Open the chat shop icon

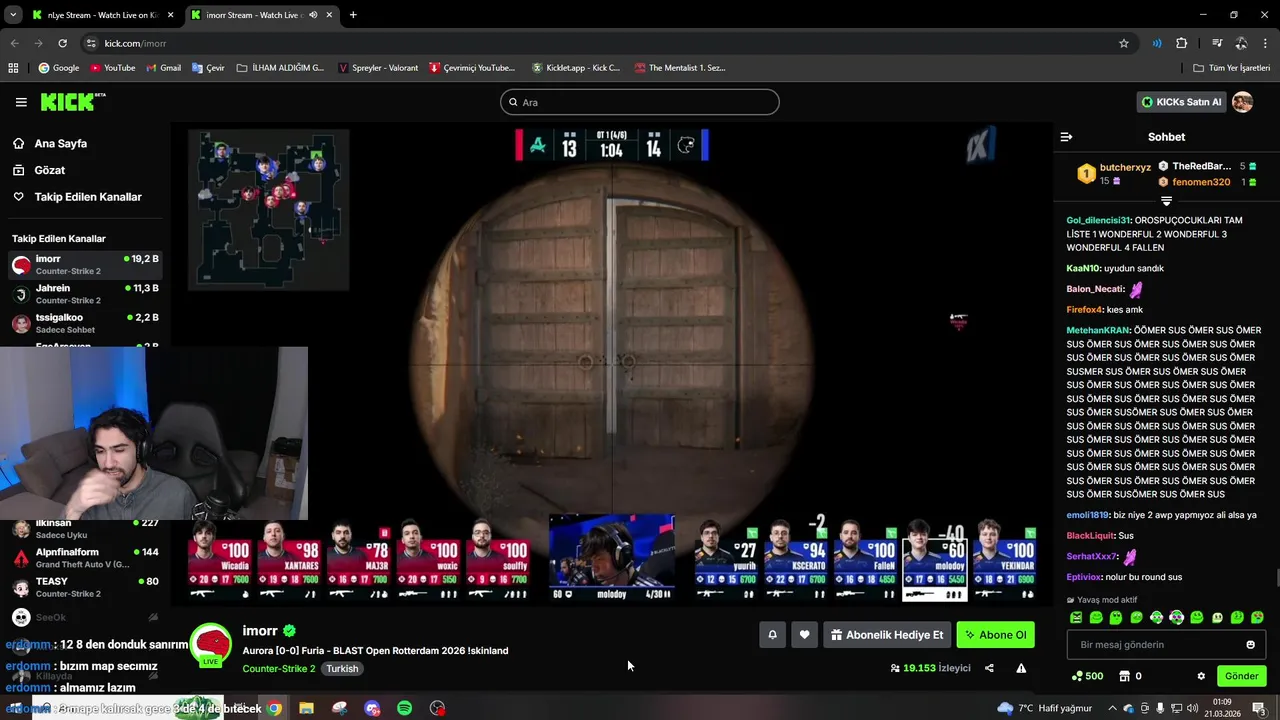pyautogui.click(x=1124, y=676)
